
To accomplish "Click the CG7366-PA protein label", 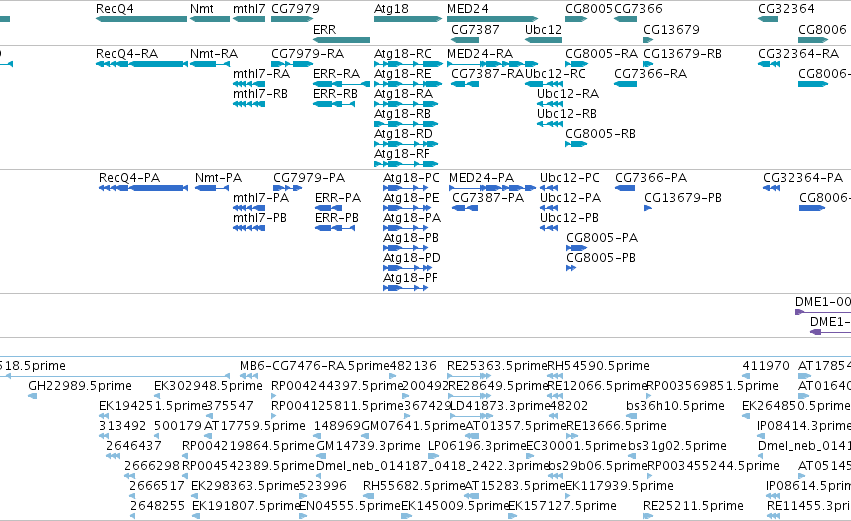I will coord(651,178).
